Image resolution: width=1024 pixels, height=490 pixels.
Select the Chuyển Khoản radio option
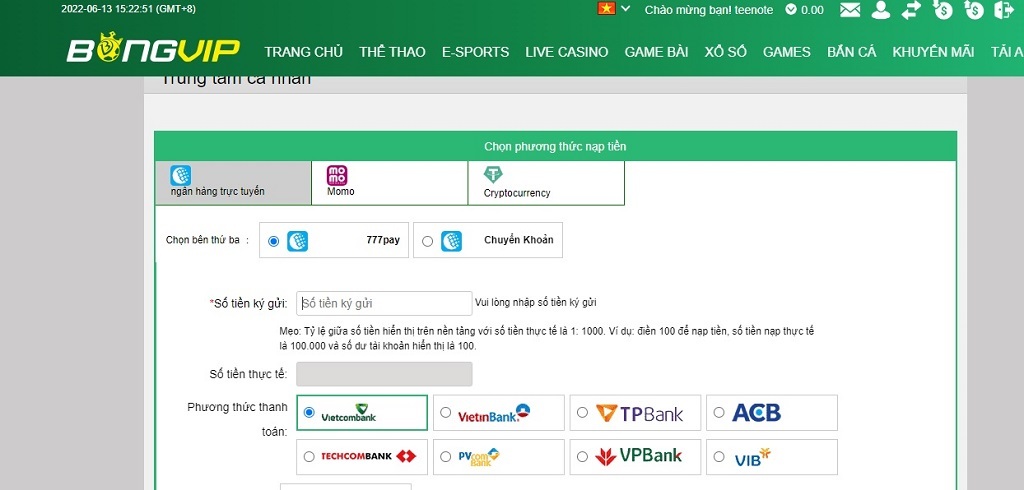[x=428, y=241]
